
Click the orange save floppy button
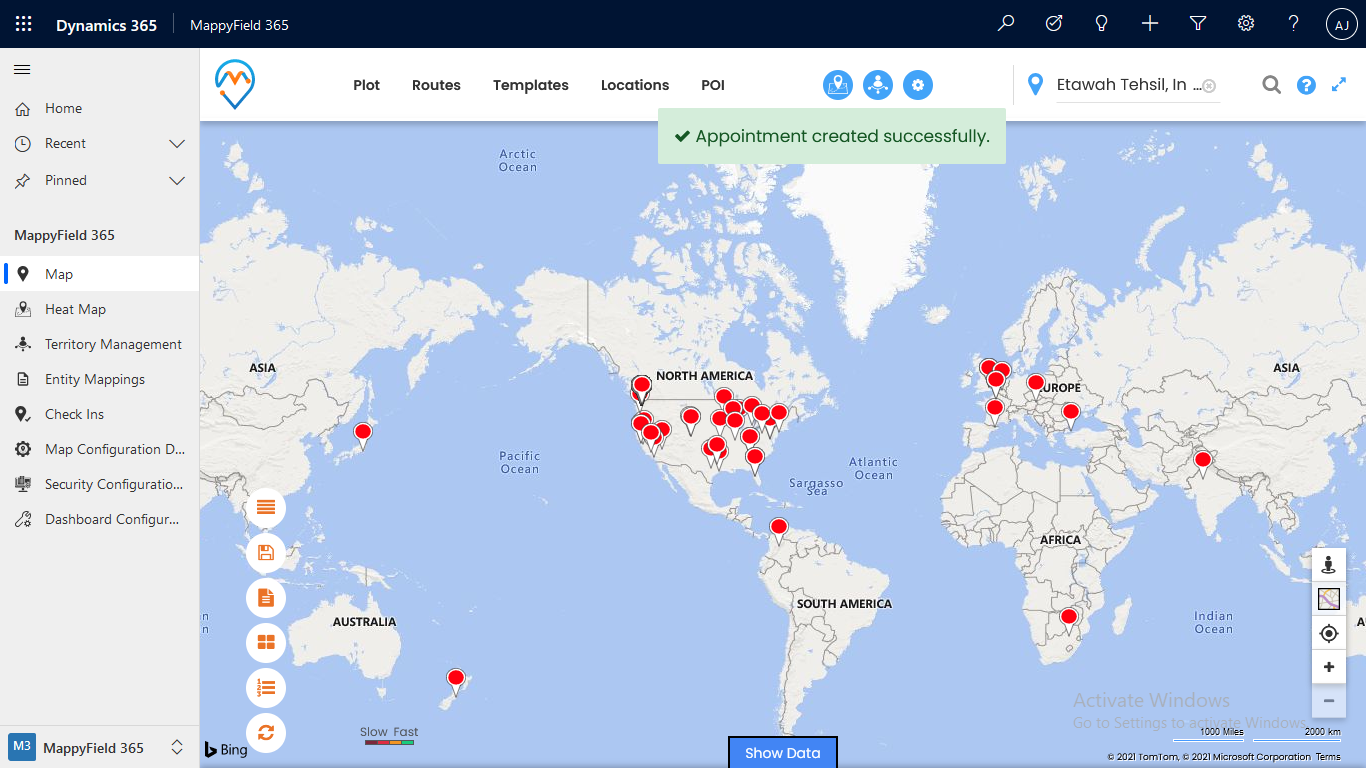(x=266, y=553)
